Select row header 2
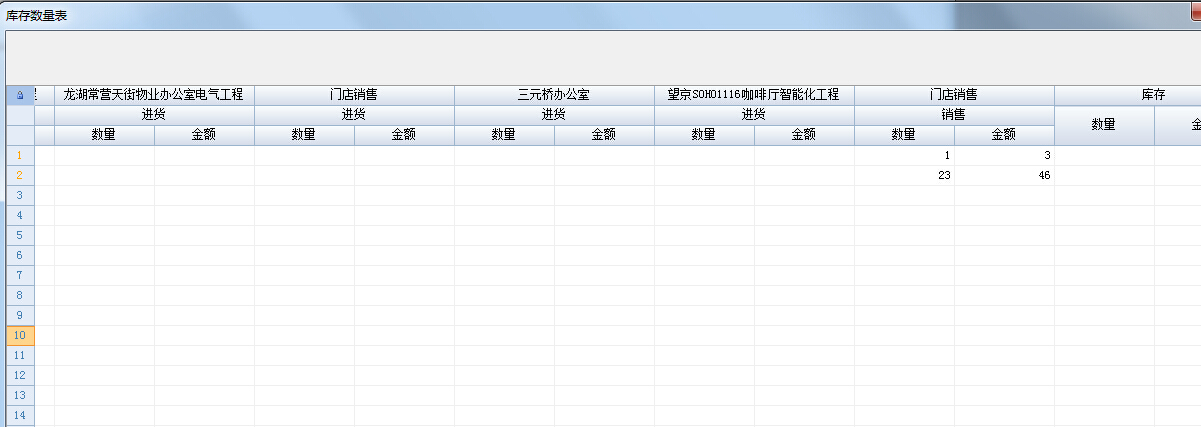Viewport: 1201px width, 427px height. click(20, 175)
